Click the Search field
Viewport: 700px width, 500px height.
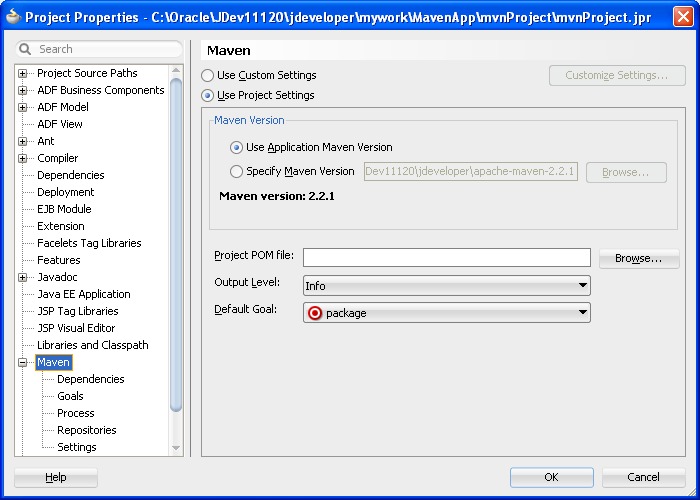99,49
